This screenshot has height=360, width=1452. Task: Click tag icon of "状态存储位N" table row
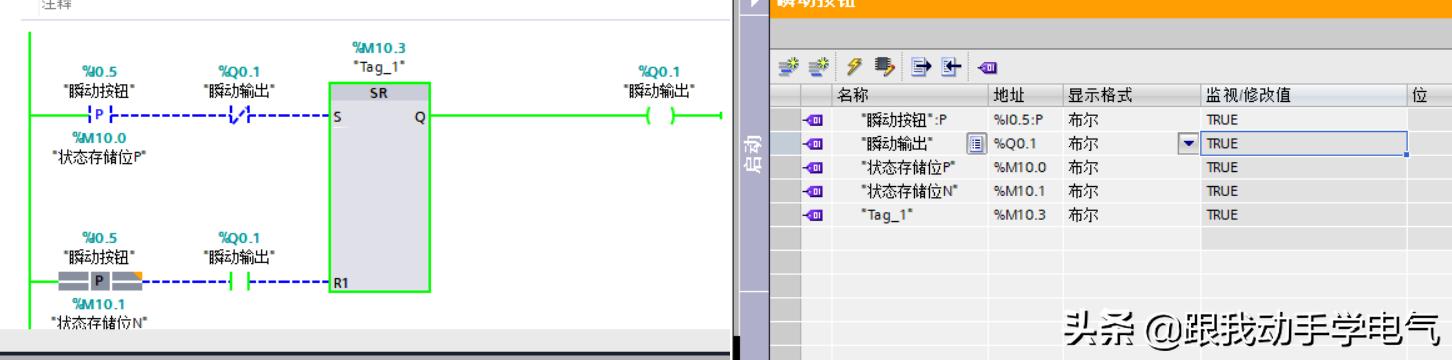coord(813,191)
